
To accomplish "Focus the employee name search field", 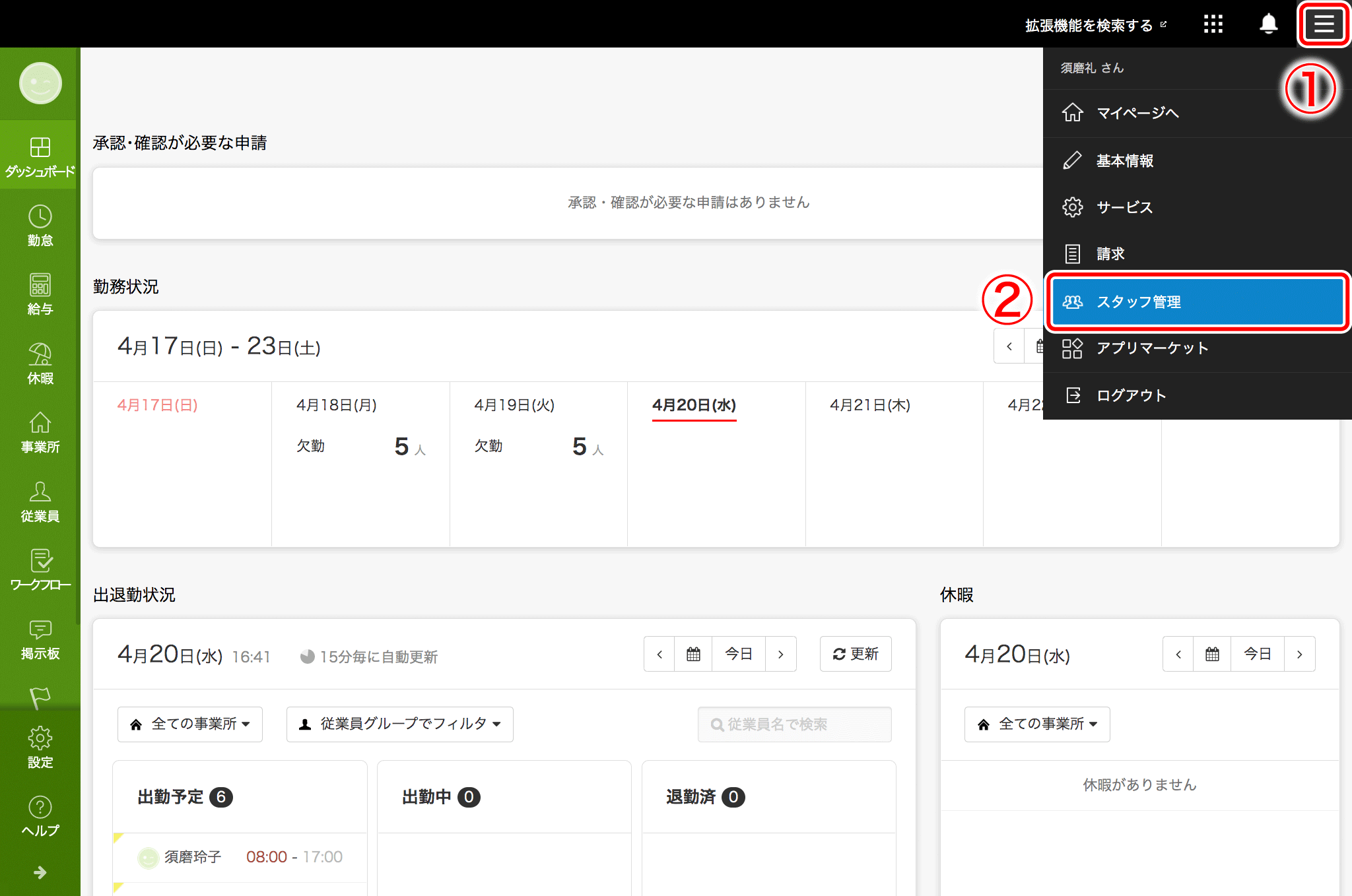I will tap(795, 724).
